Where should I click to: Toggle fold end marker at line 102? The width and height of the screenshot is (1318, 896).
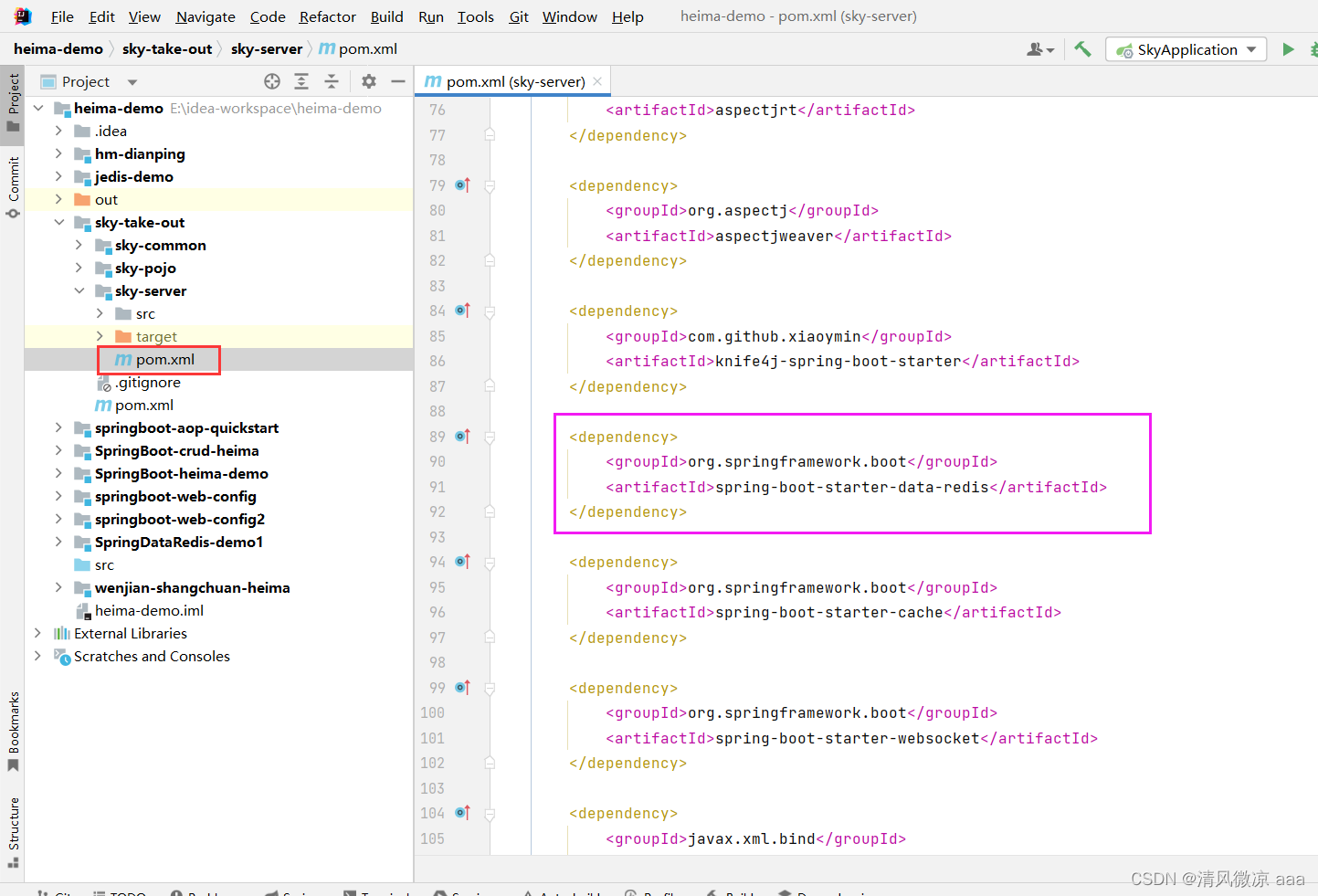pos(490,763)
